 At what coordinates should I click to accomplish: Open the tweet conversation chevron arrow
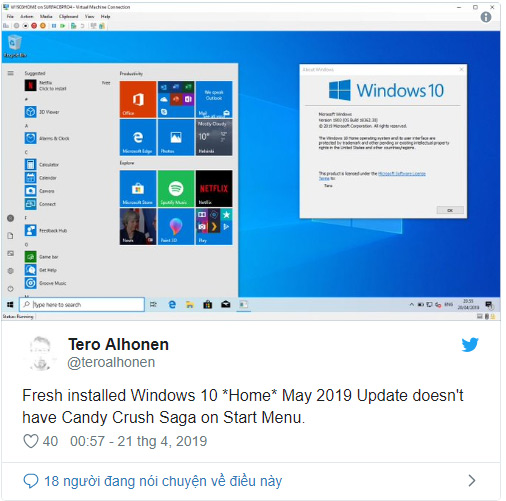coord(471,480)
